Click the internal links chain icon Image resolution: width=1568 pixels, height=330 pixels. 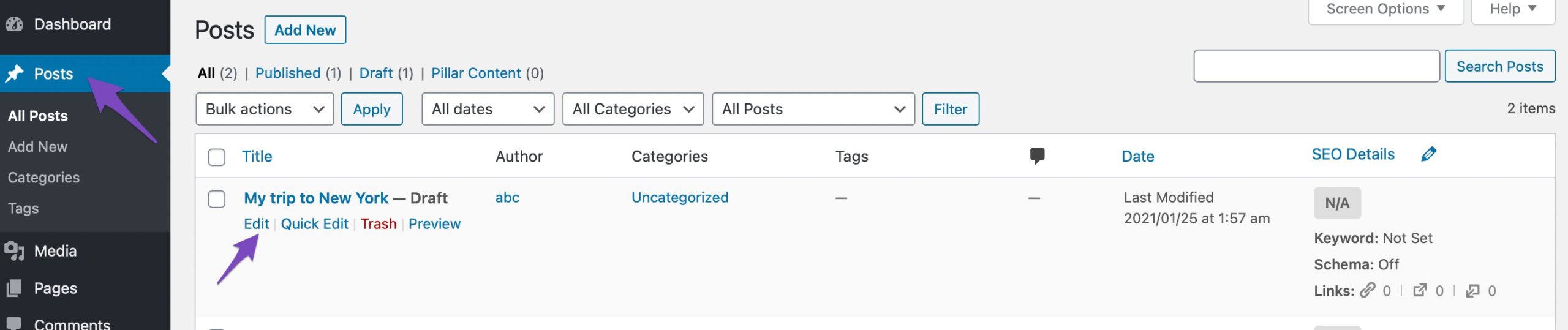click(1367, 290)
